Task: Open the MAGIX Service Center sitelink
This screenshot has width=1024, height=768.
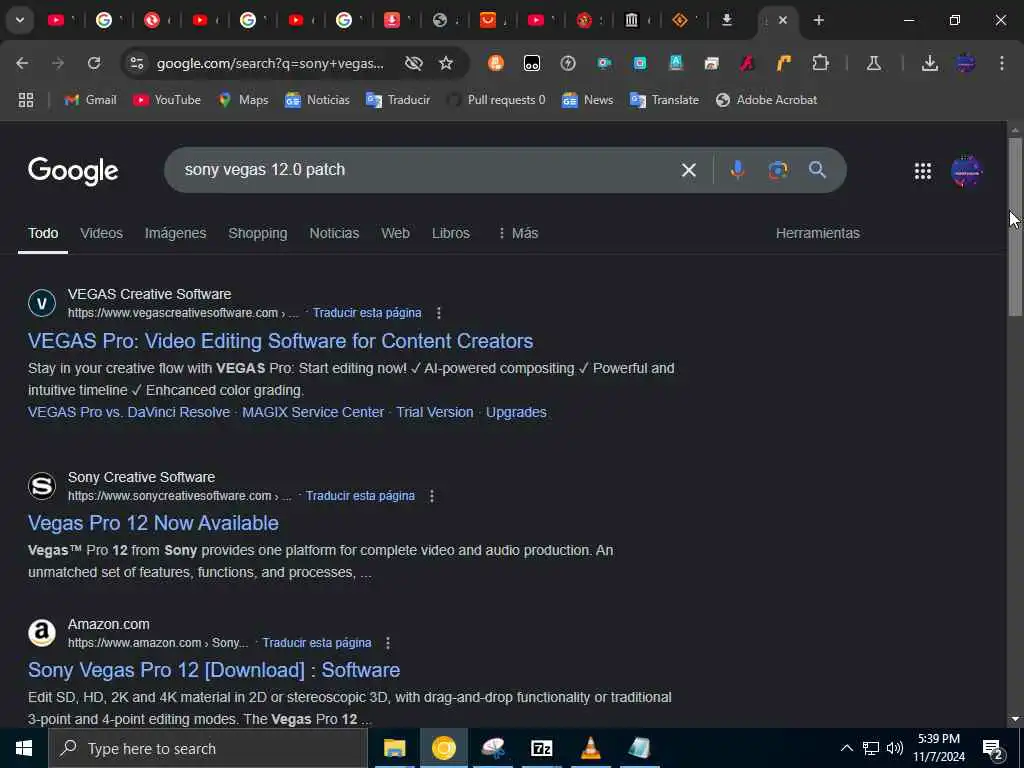Action: (x=313, y=412)
